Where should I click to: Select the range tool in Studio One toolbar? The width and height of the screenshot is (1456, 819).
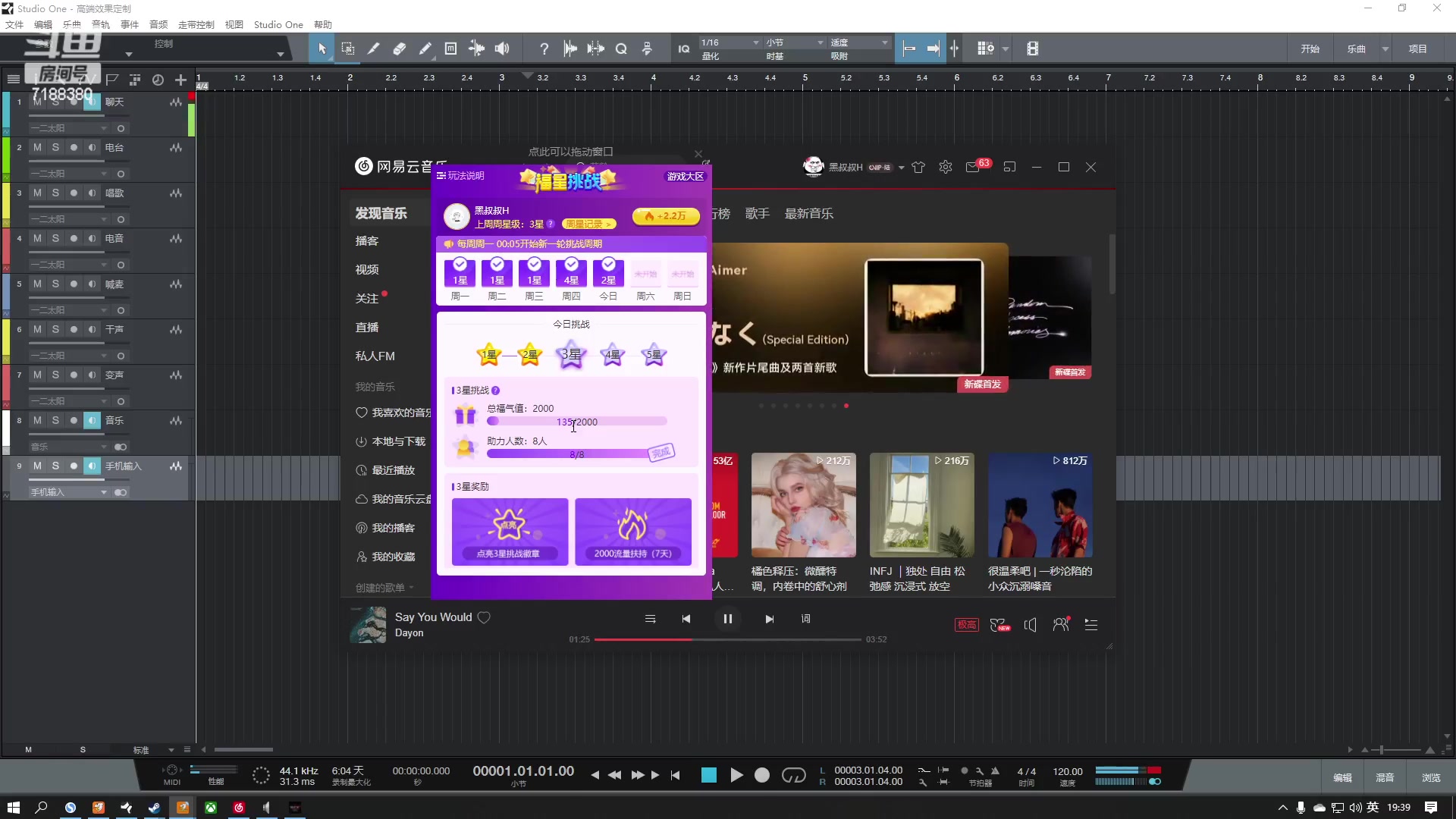[x=347, y=49]
